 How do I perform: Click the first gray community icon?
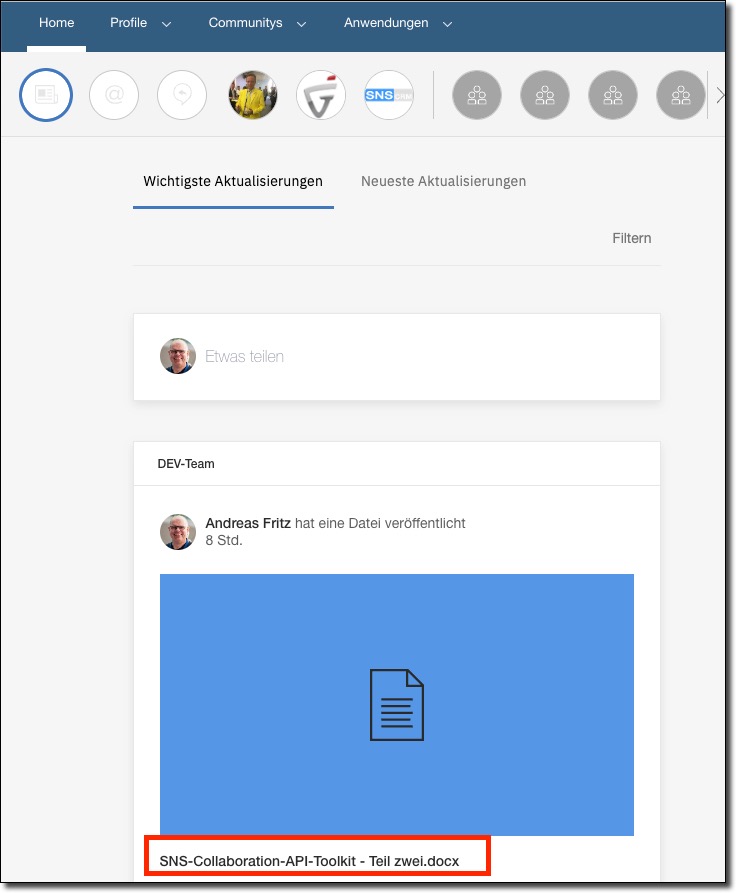pyautogui.click(x=477, y=96)
